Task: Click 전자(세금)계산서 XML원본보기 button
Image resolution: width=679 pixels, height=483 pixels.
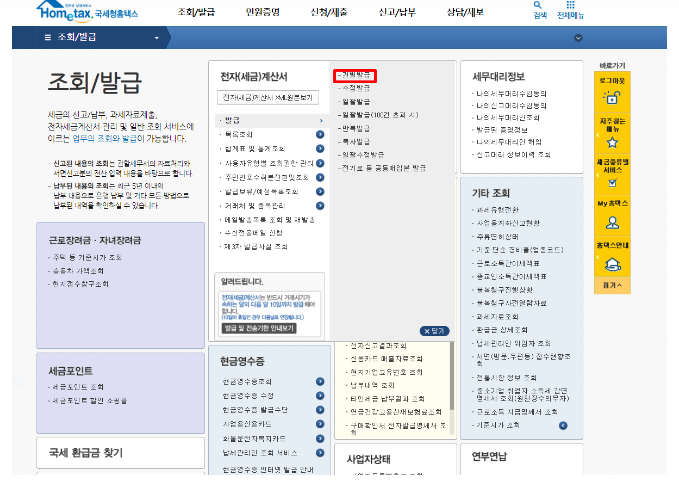Action: click(x=268, y=97)
